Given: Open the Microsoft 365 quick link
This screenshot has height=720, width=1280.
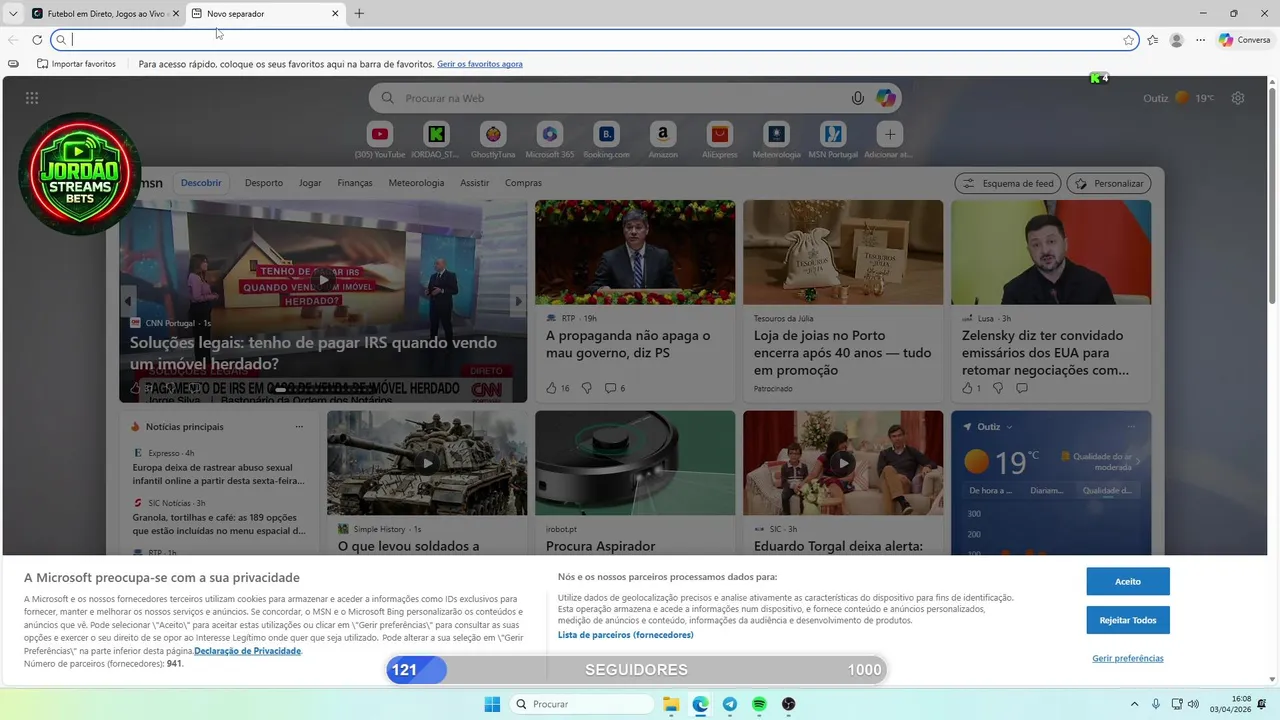Looking at the screenshot, I should [549, 134].
